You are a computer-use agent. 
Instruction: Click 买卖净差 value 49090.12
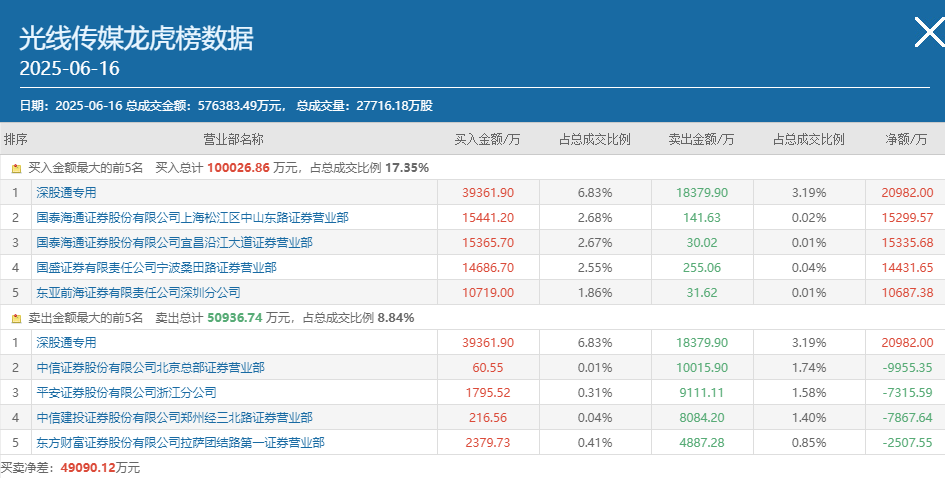click(x=89, y=468)
